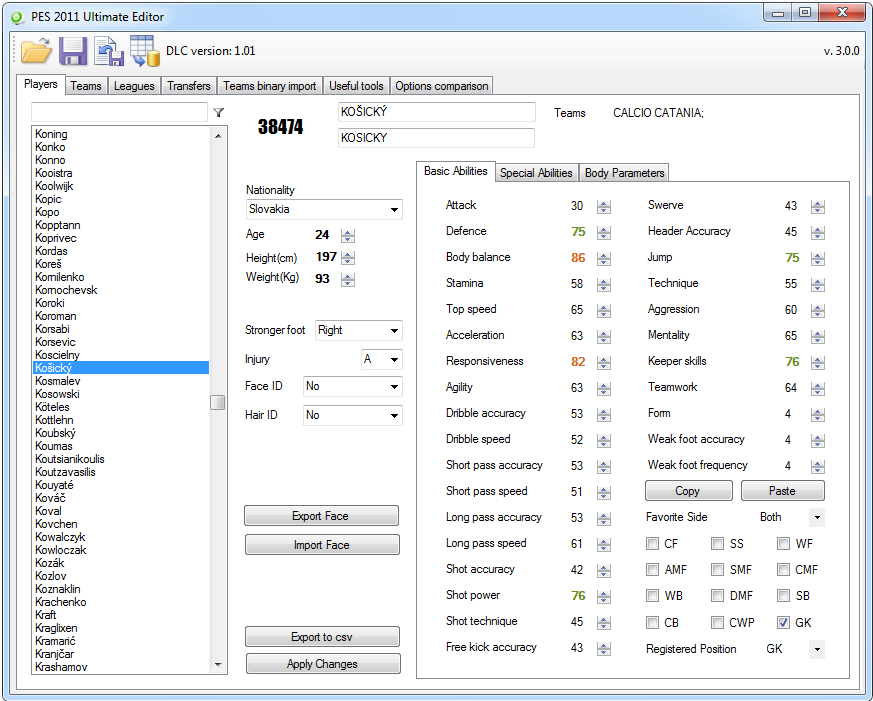Enable the CF position checkbox

tap(652, 543)
